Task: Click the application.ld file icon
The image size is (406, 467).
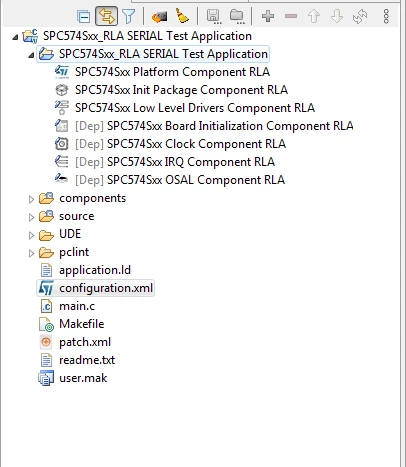Action: [x=46, y=270]
